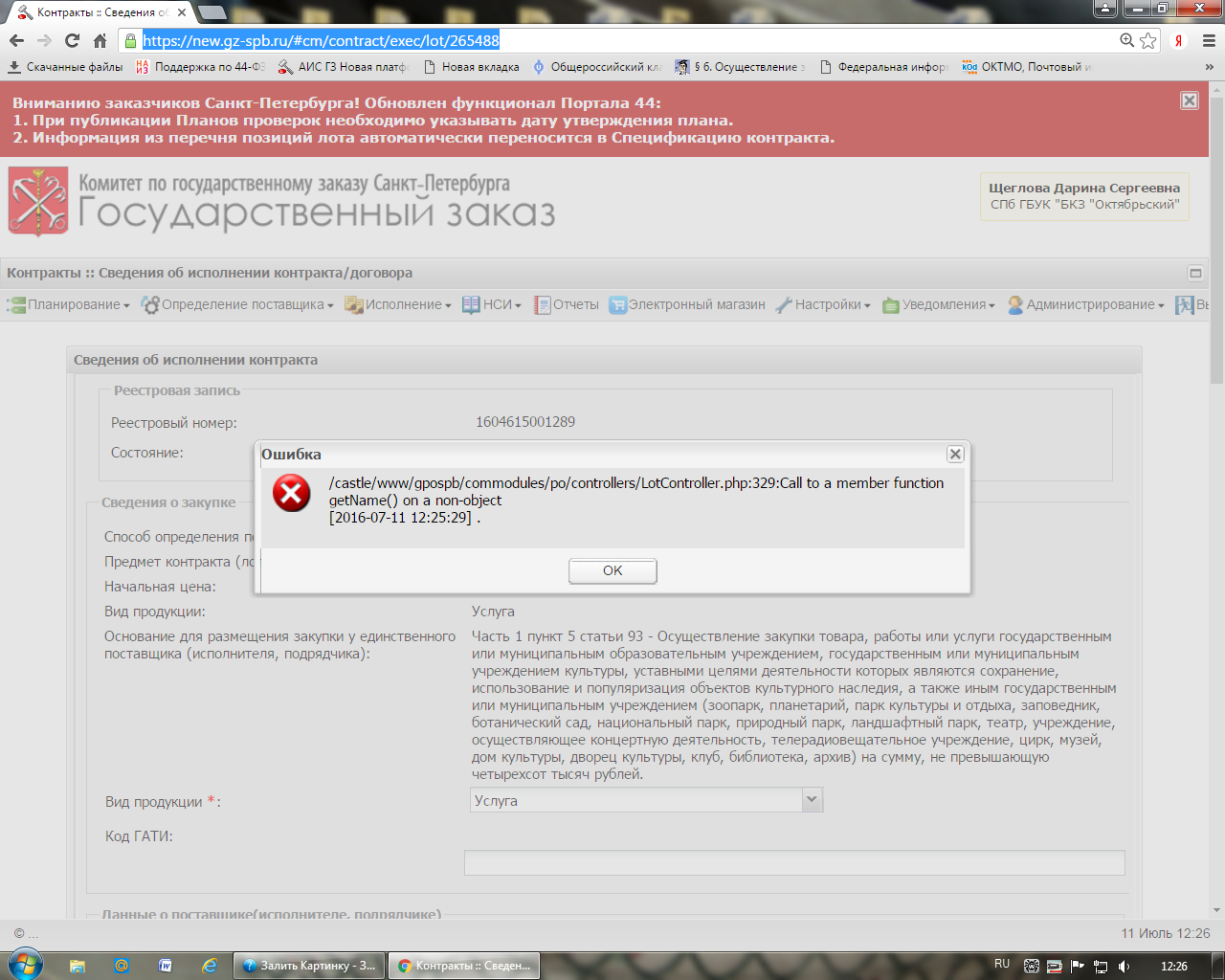Image resolution: width=1225 pixels, height=980 pixels.
Task: Open the Федеральная инфор bookmark
Action: click(883, 67)
